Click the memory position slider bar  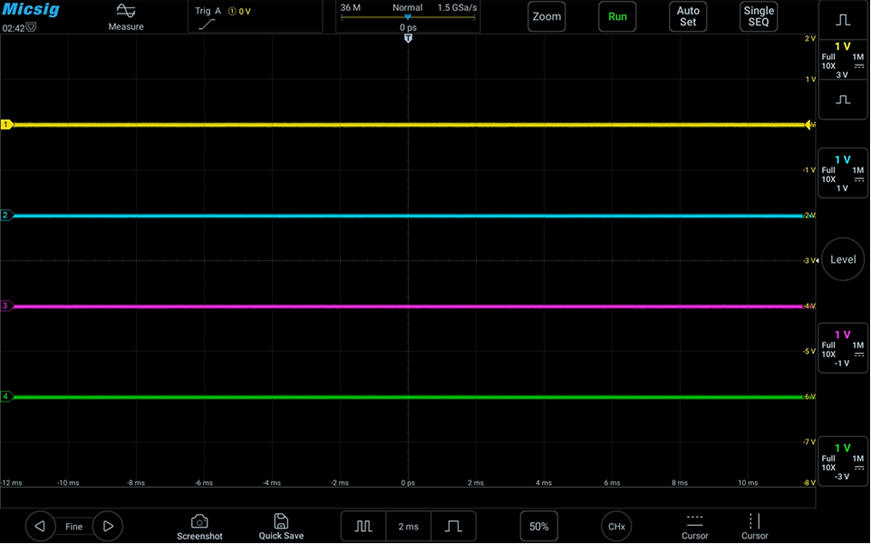pos(408,18)
